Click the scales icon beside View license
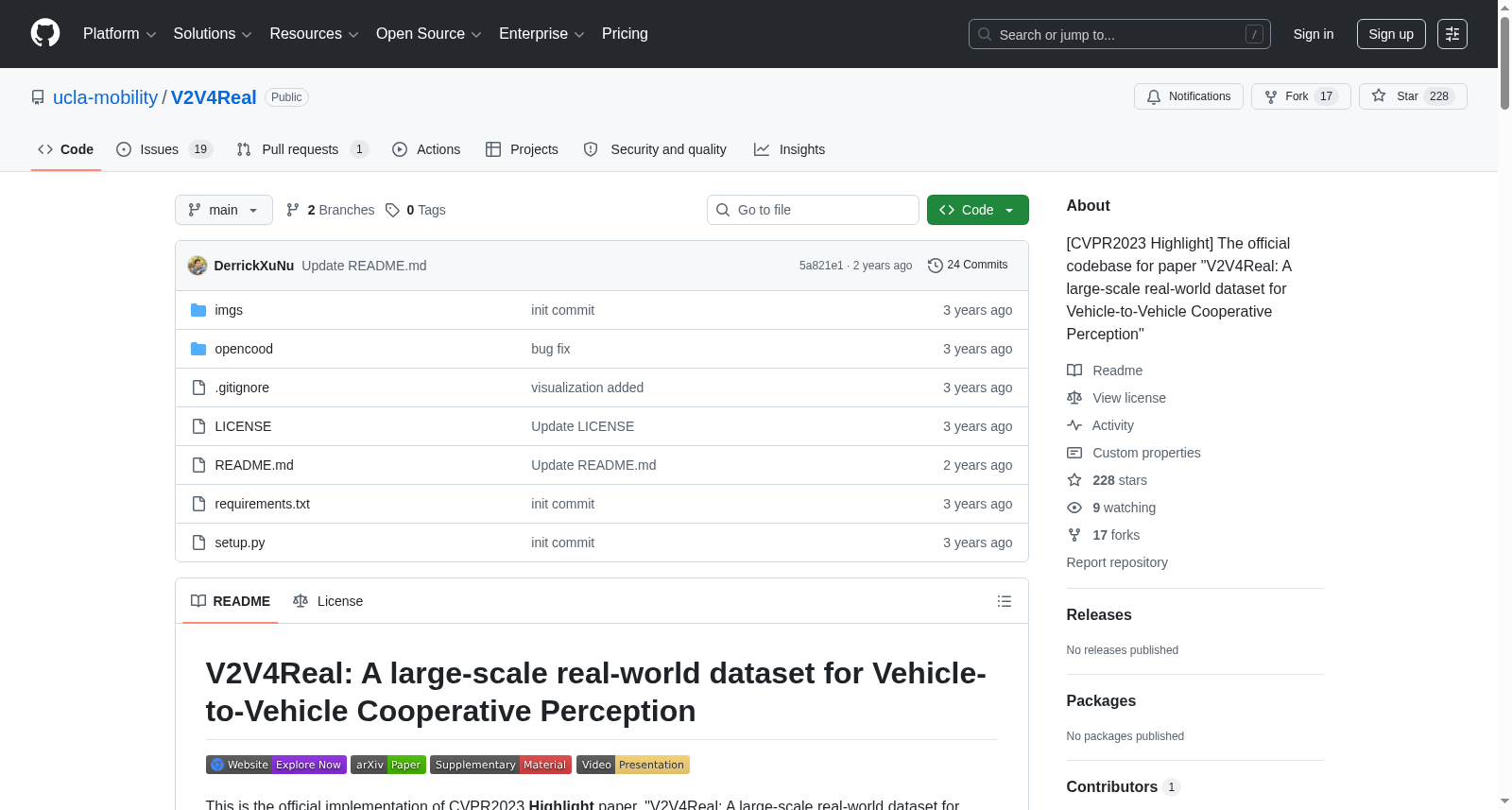 coord(1074,398)
